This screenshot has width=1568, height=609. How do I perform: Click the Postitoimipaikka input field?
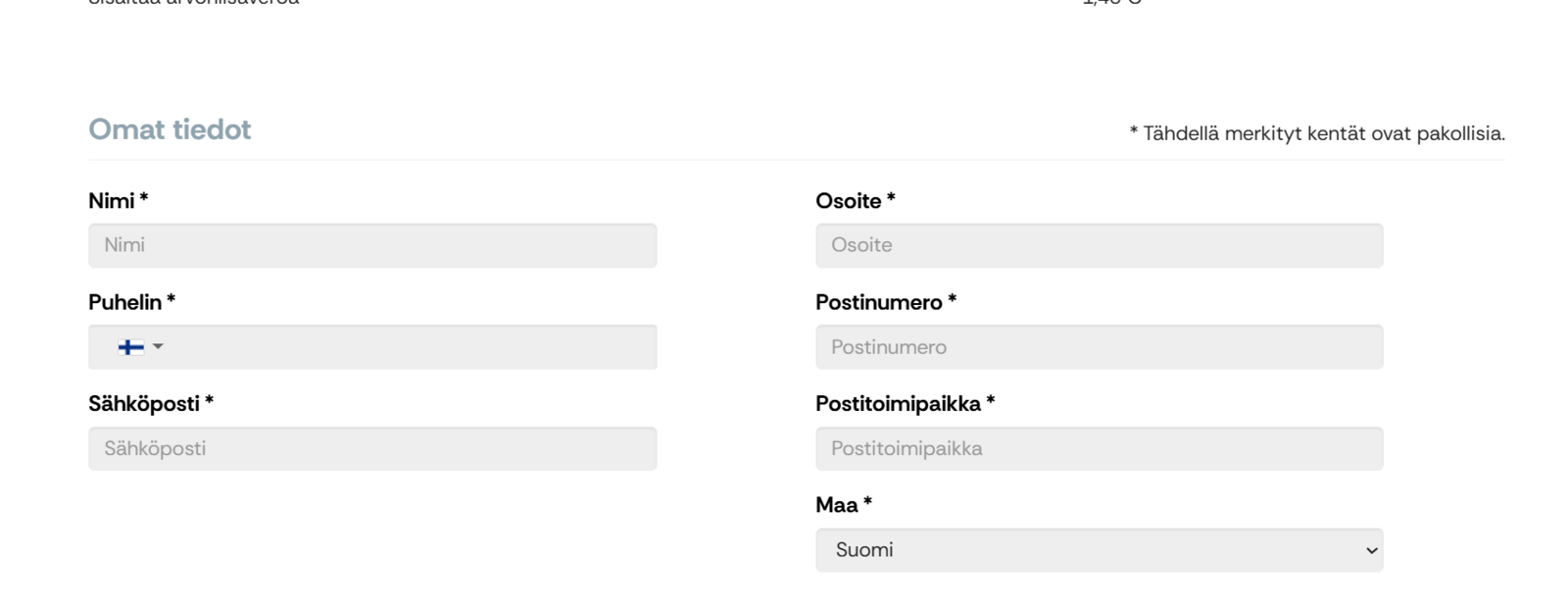(1099, 448)
